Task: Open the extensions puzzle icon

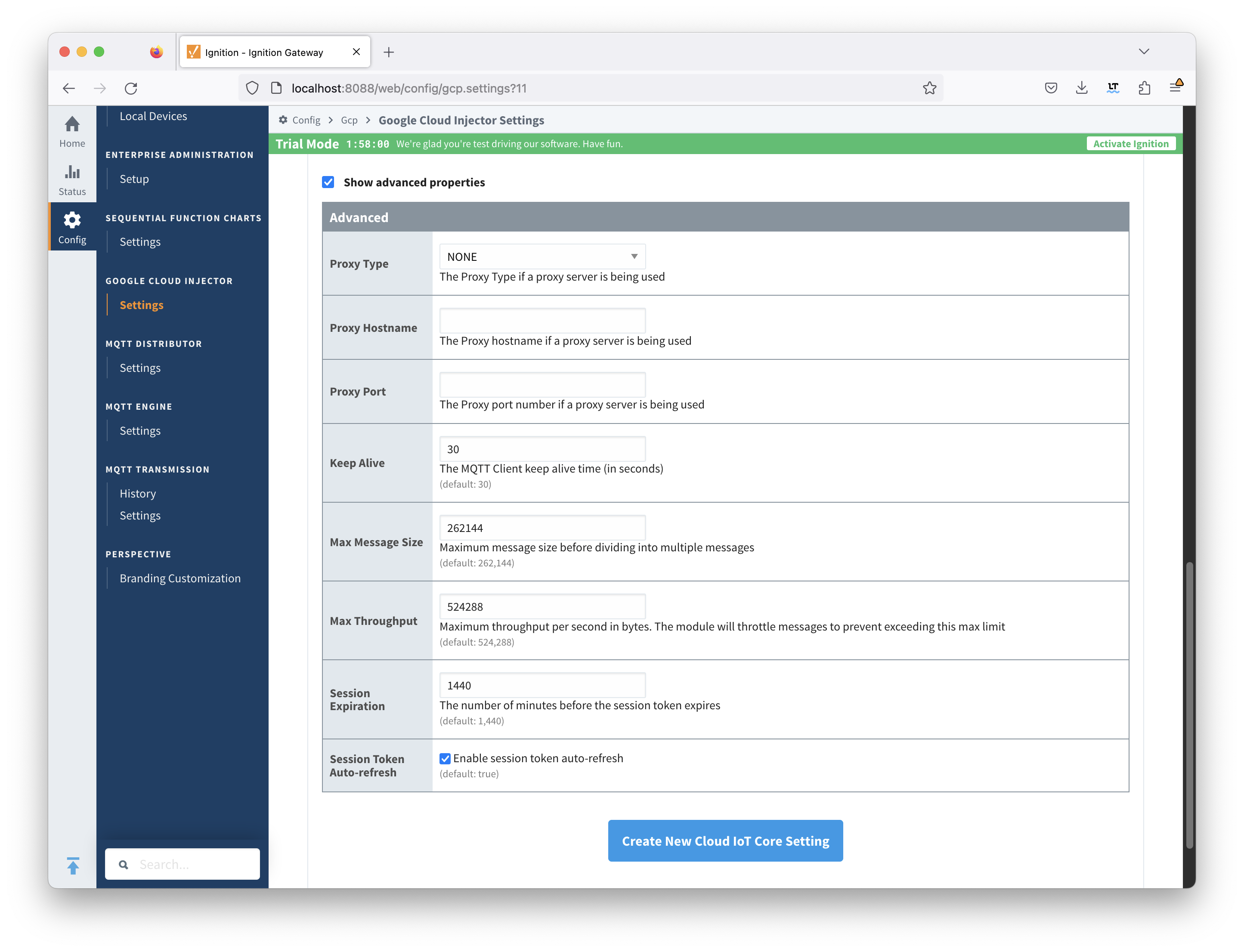Action: pos(1144,88)
